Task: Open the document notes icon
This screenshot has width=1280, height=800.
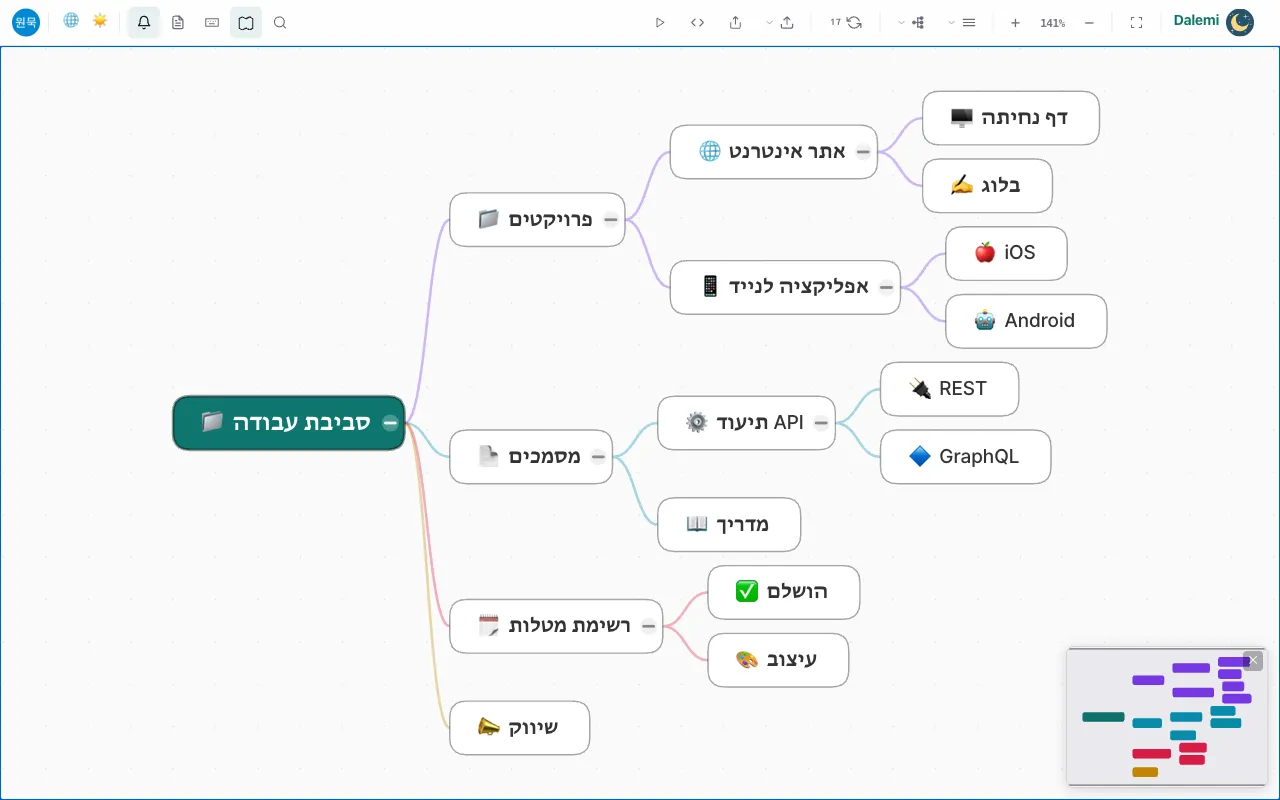Action: pos(178,22)
